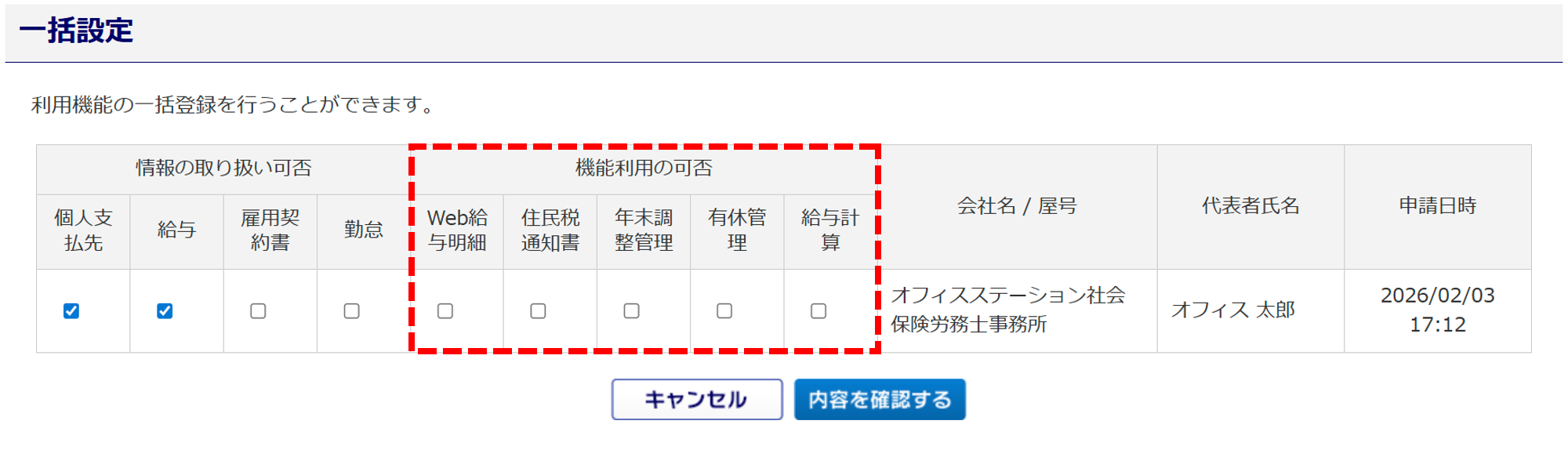
Task: Enable the Web給与明細 checkbox
Action: click(445, 311)
